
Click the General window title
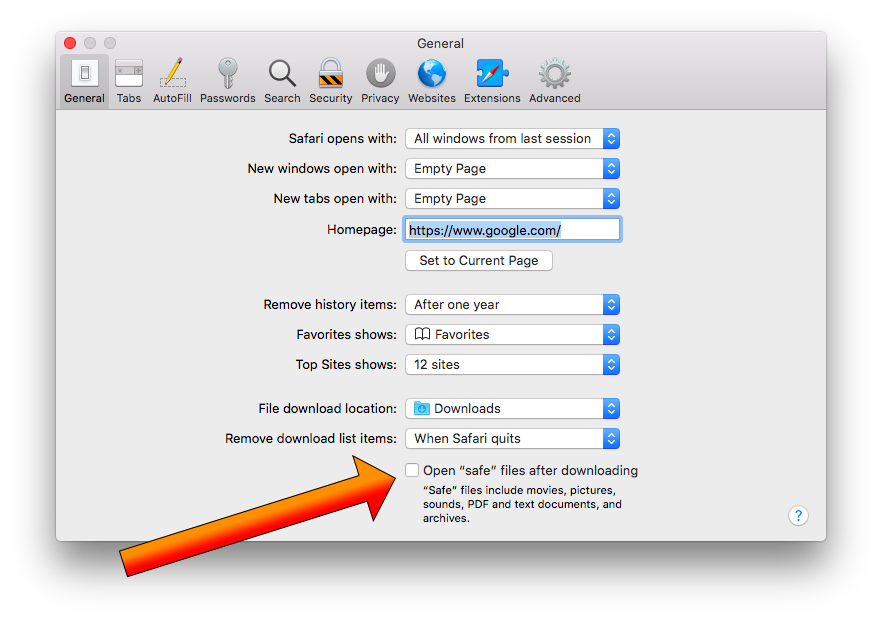pyautogui.click(x=440, y=43)
